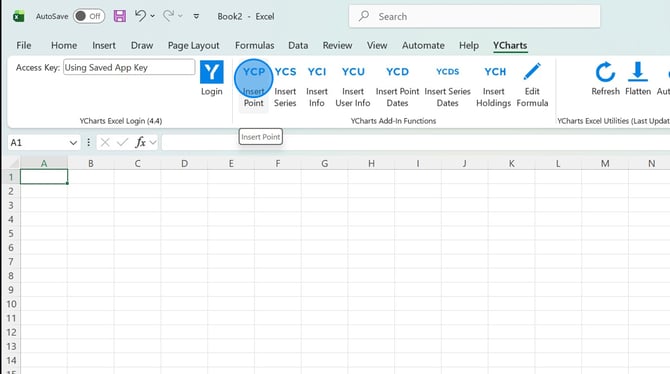Refresh YCharts data
The width and height of the screenshot is (670, 374).
click(x=605, y=79)
